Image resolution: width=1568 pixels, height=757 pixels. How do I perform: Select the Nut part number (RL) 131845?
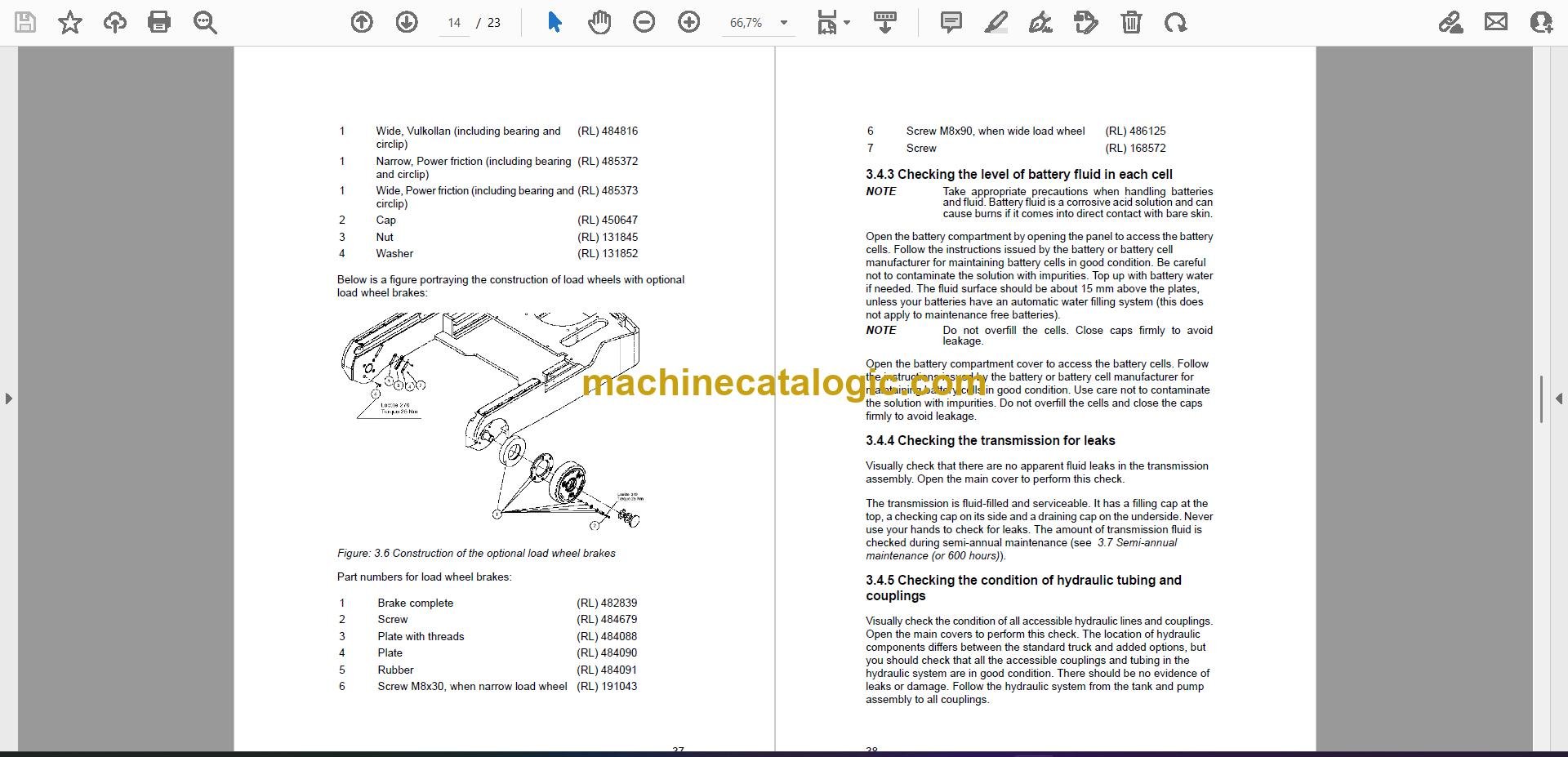[608, 237]
